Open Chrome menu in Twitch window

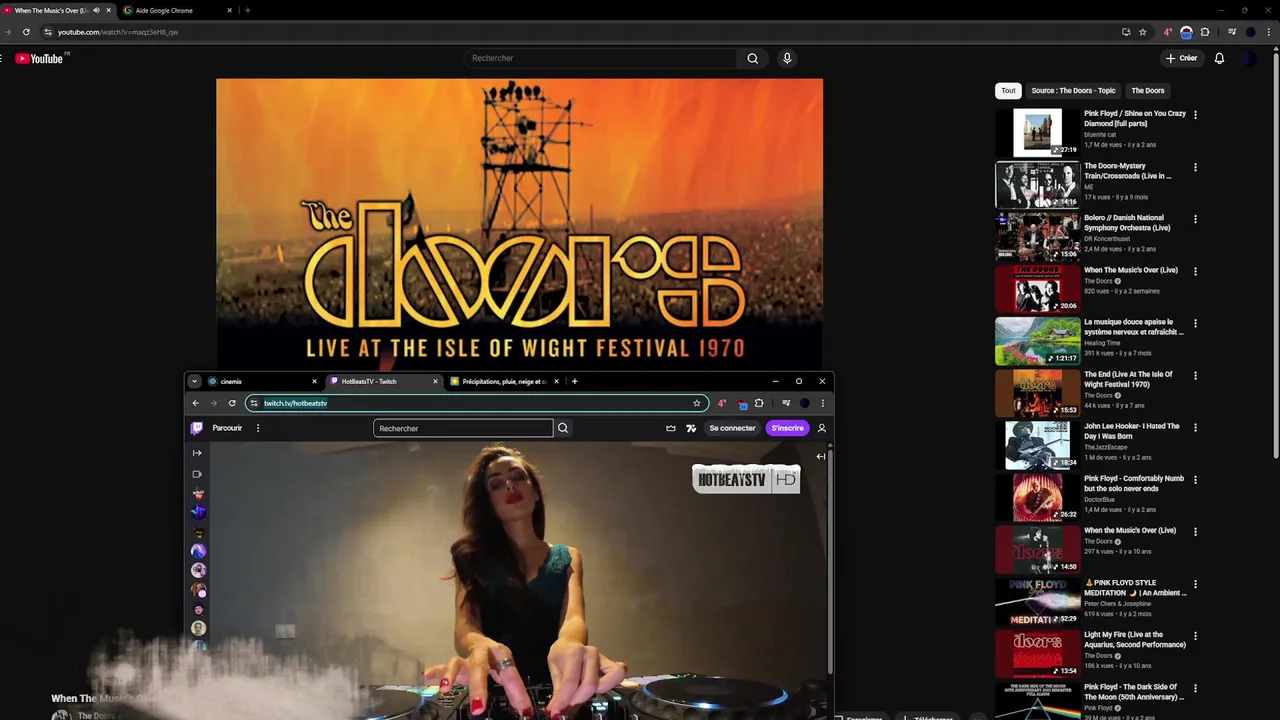point(822,403)
